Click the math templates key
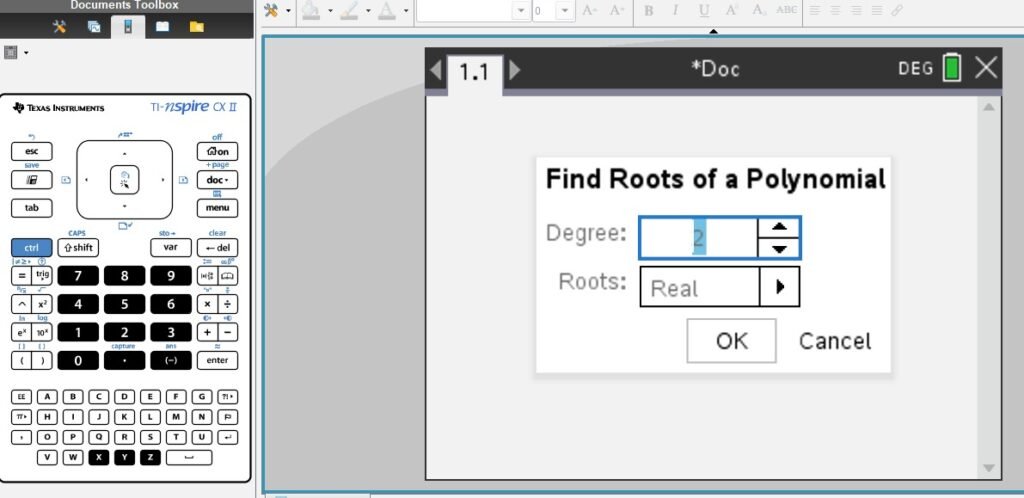 pos(207,276)
